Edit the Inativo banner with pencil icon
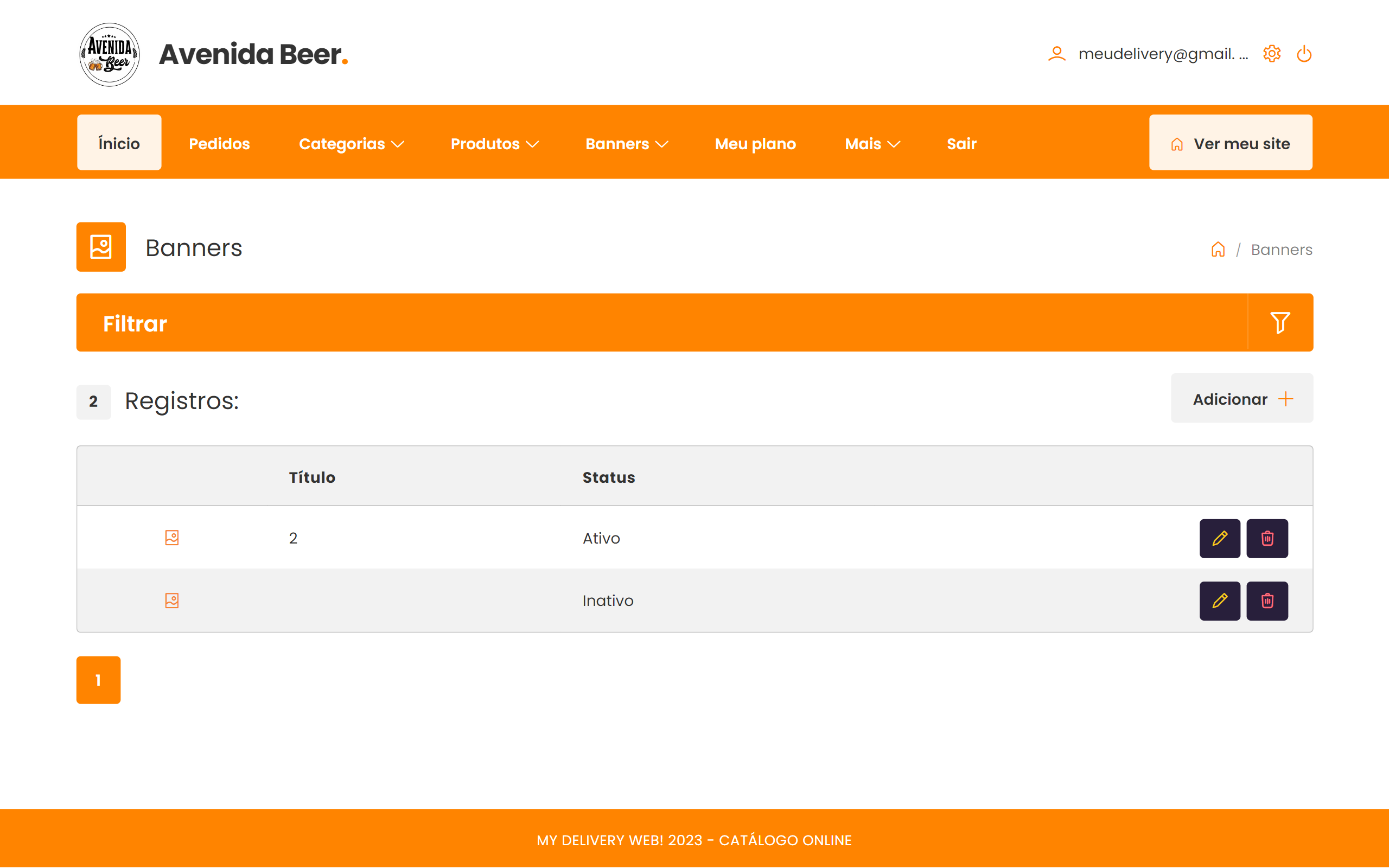 pos(1220,601)
